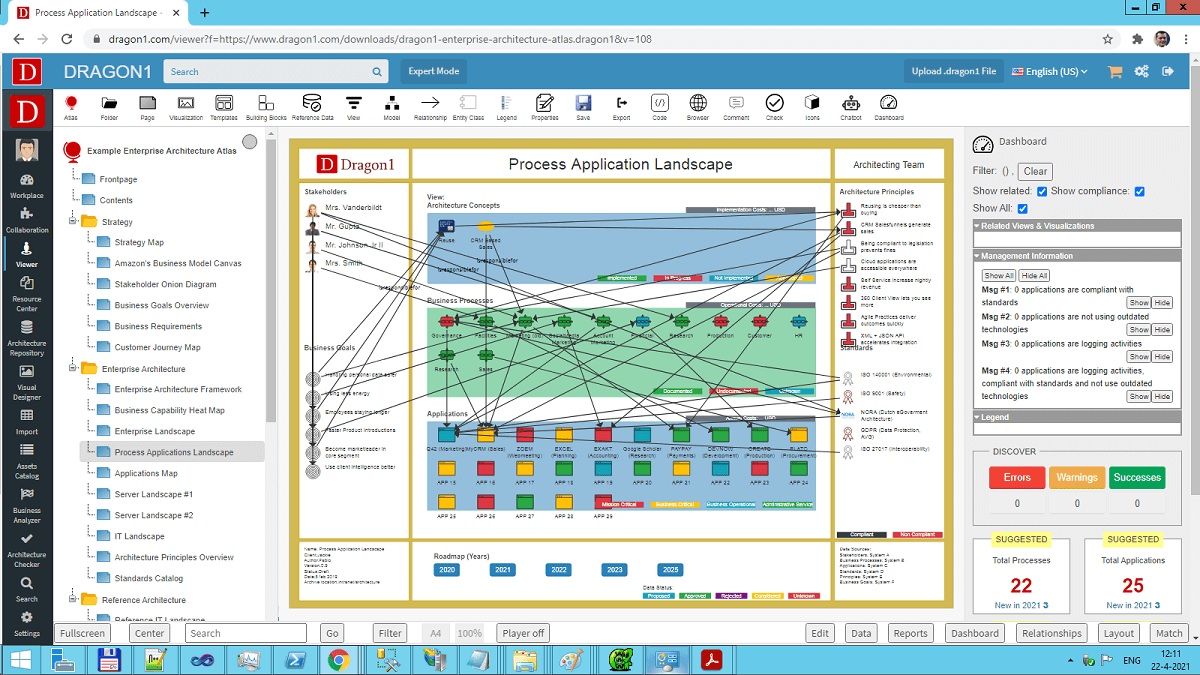Open the Icons cube tool

point(813,107)
